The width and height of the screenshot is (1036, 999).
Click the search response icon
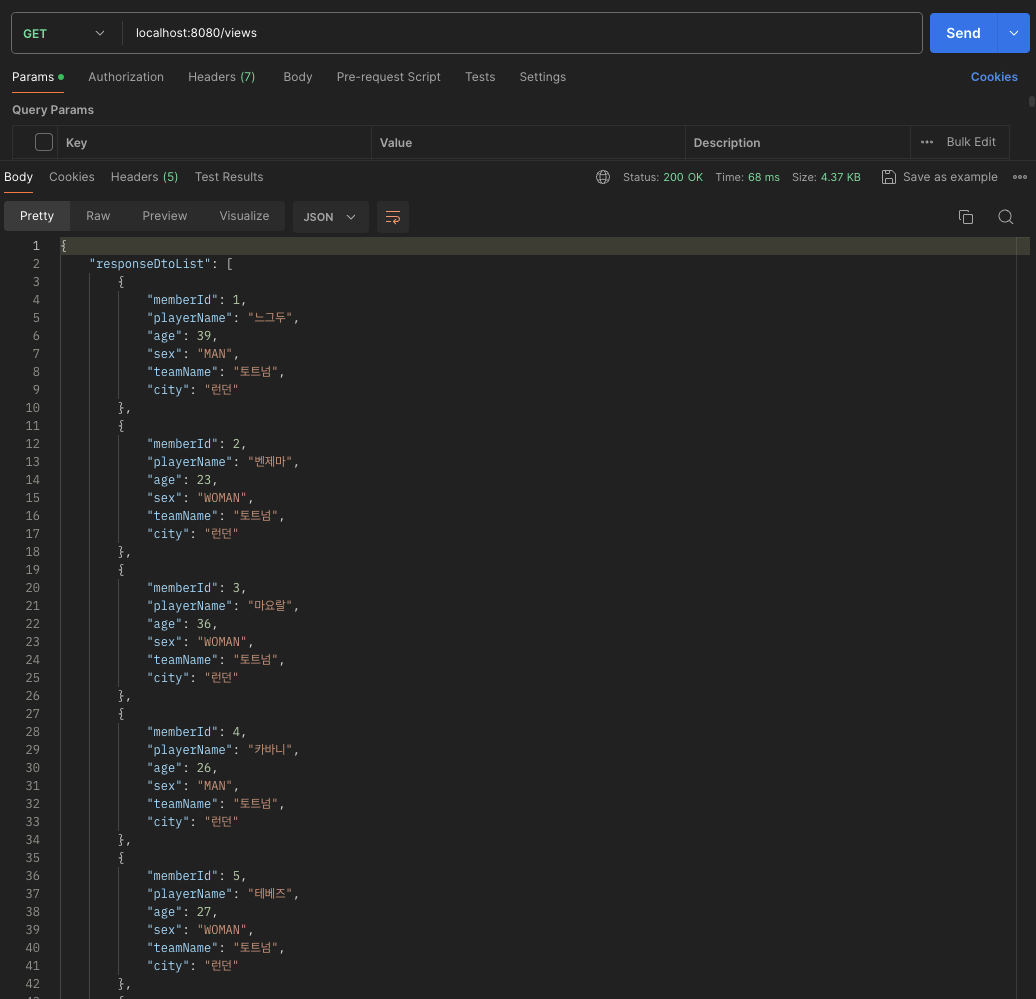click(1006, 217)
